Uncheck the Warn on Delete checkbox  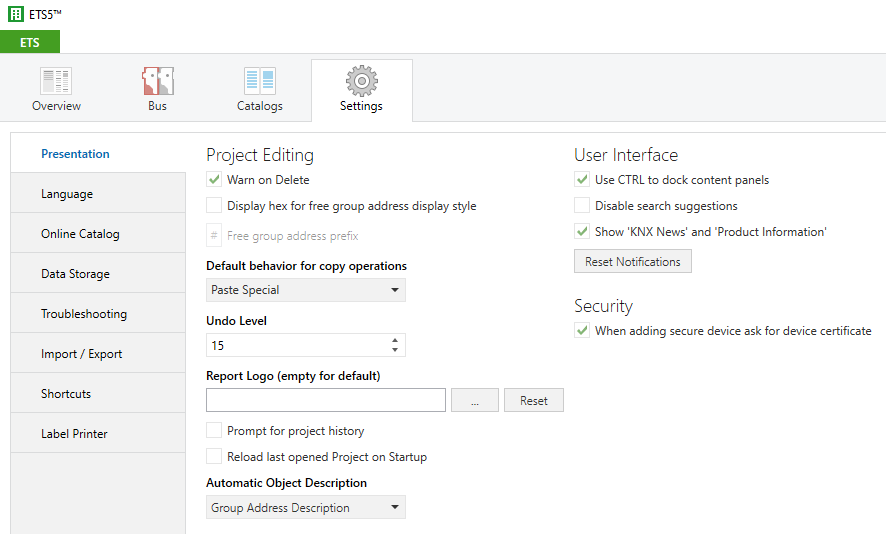pyautogui.click(x=214, y=180)
